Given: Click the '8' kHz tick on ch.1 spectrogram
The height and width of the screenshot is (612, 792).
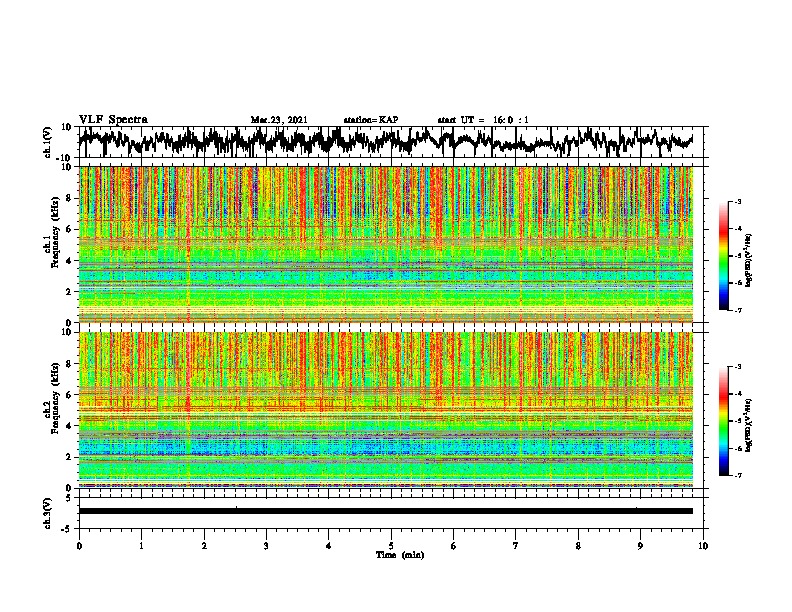Looking at the screenshot, I should click(x=70, y=198).
